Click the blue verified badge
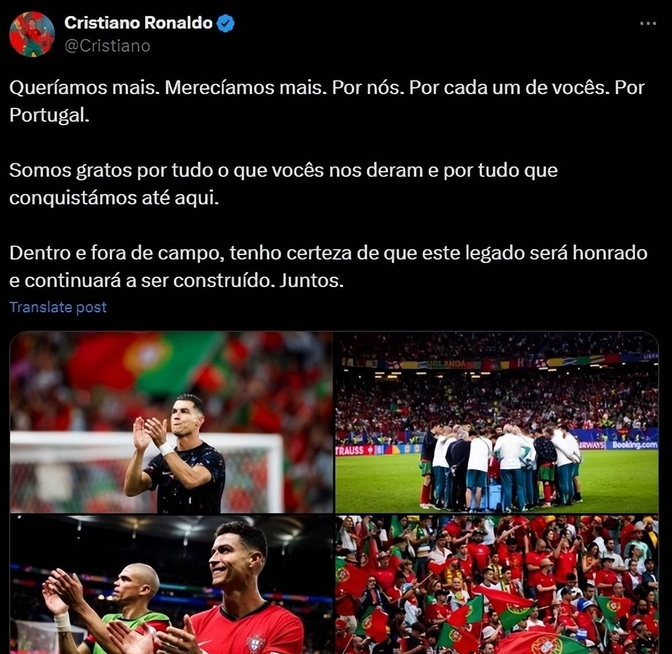Screen dimensions: 672x654 pos(225,23)
